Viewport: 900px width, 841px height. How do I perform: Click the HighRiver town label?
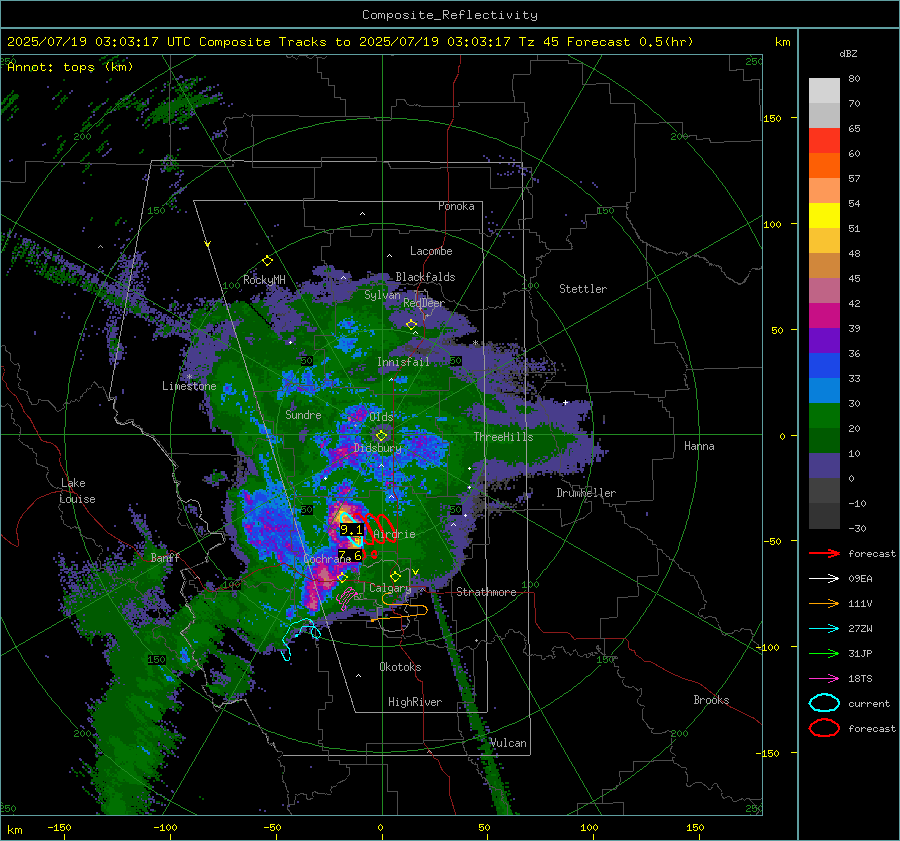[415, 702]
